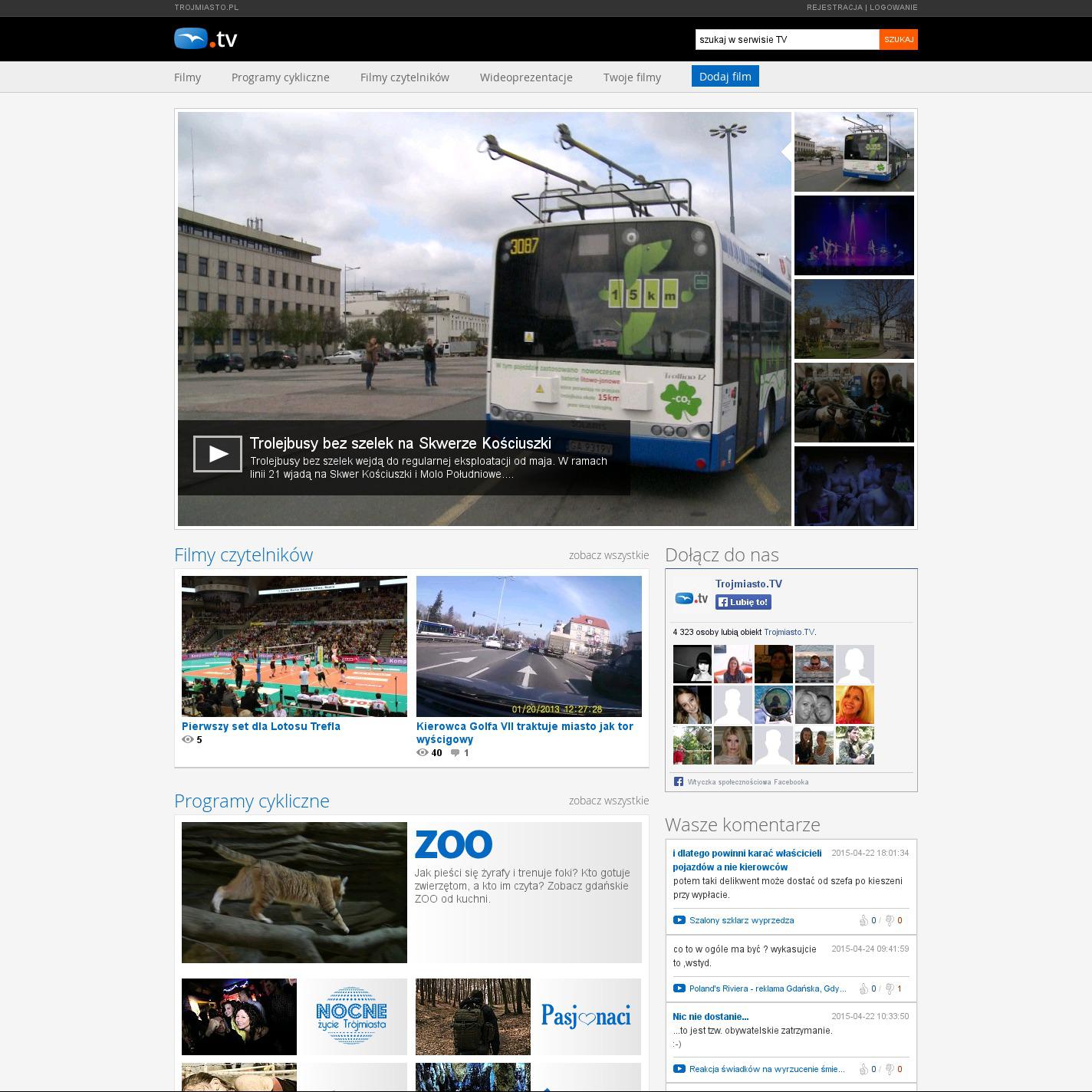1092x1092 pixels.
Task: Click comment bubble icon under Golf VII video
Action: (456, 753)
